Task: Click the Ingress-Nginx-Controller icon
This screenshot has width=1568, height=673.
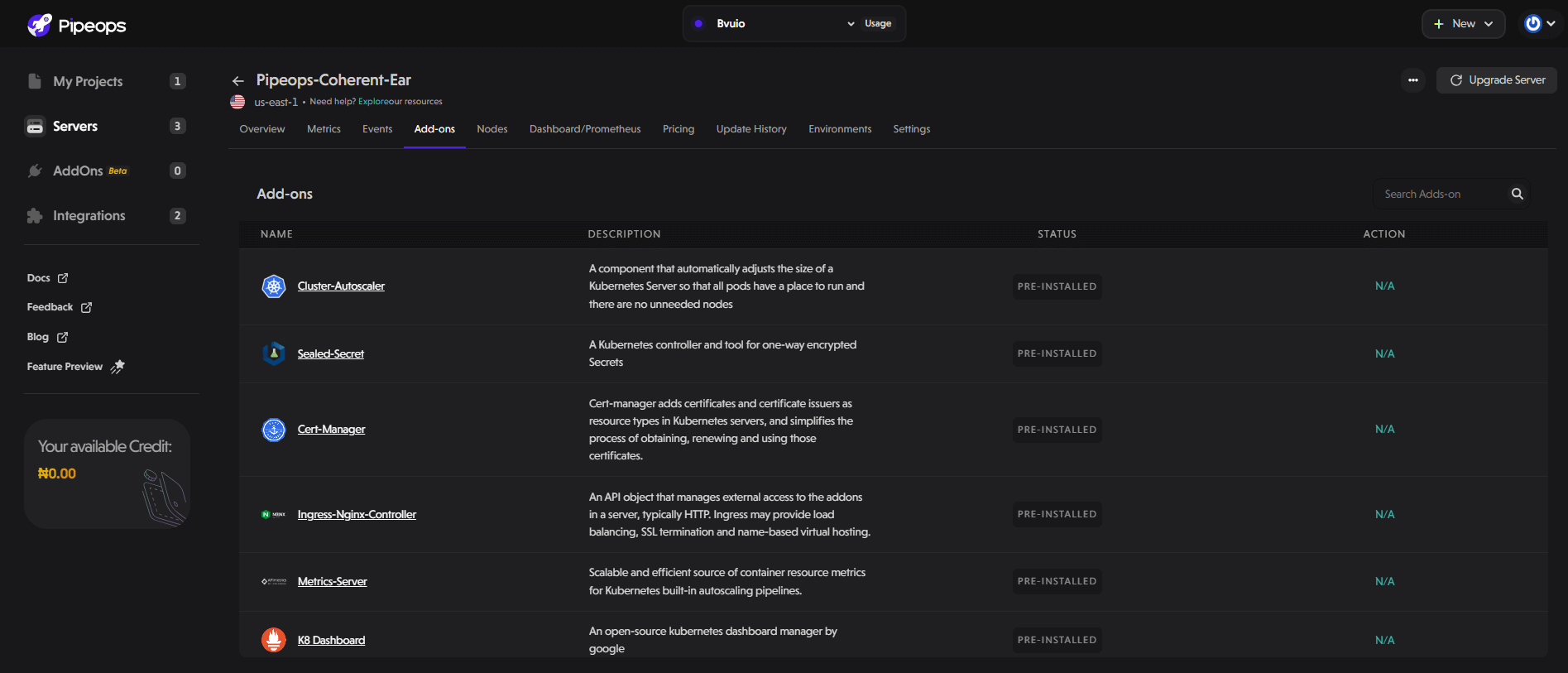Action: point(274,514)
